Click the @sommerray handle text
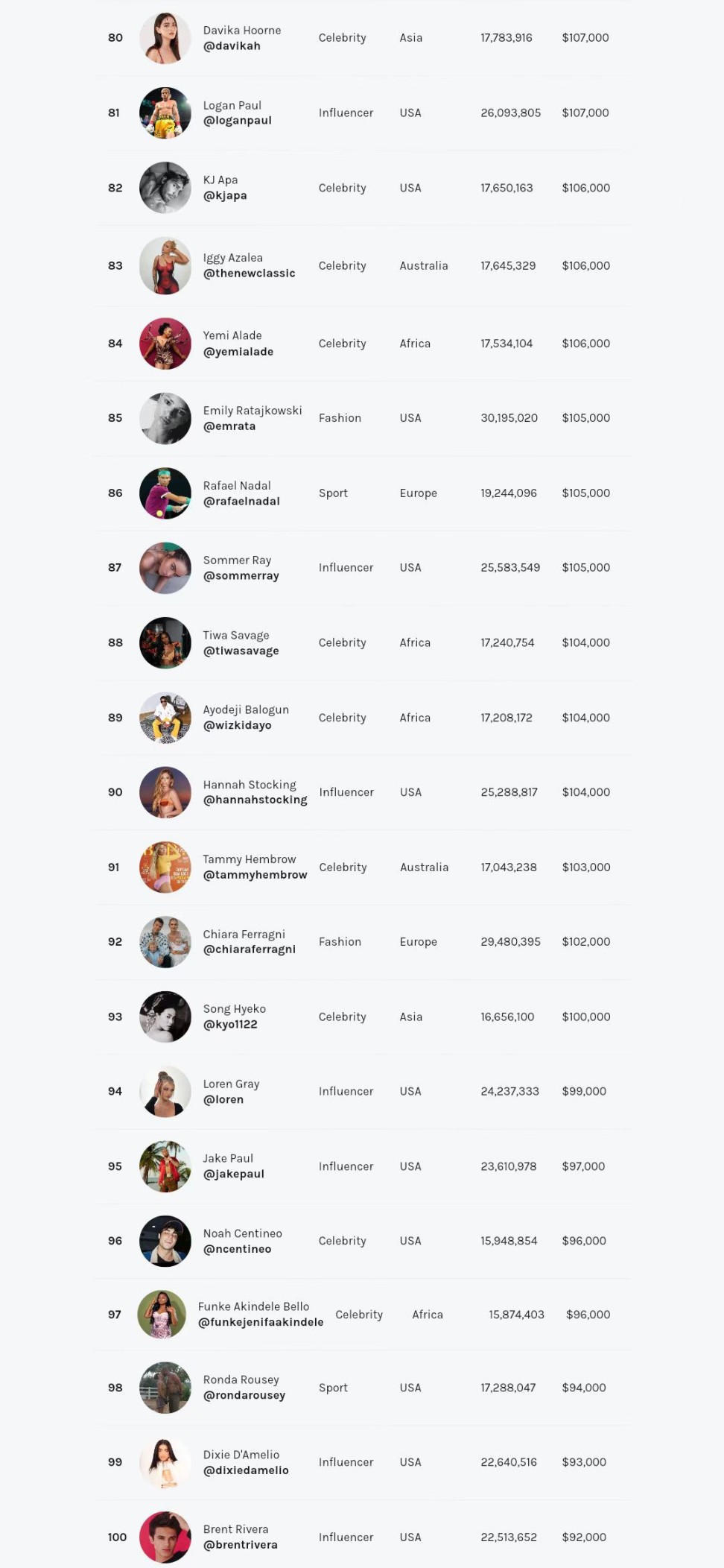 [241, 576]
